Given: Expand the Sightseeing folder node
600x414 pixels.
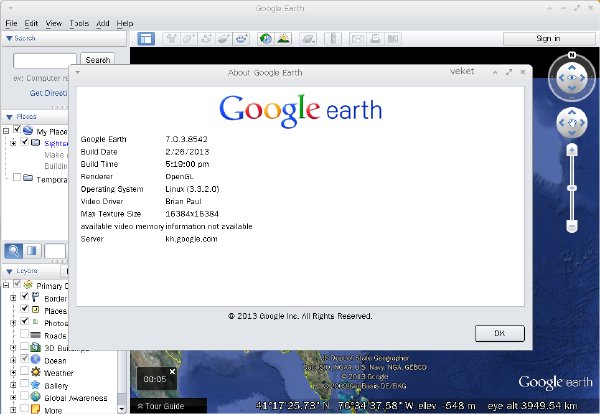Looking at the screenshot, I should 13,143.
